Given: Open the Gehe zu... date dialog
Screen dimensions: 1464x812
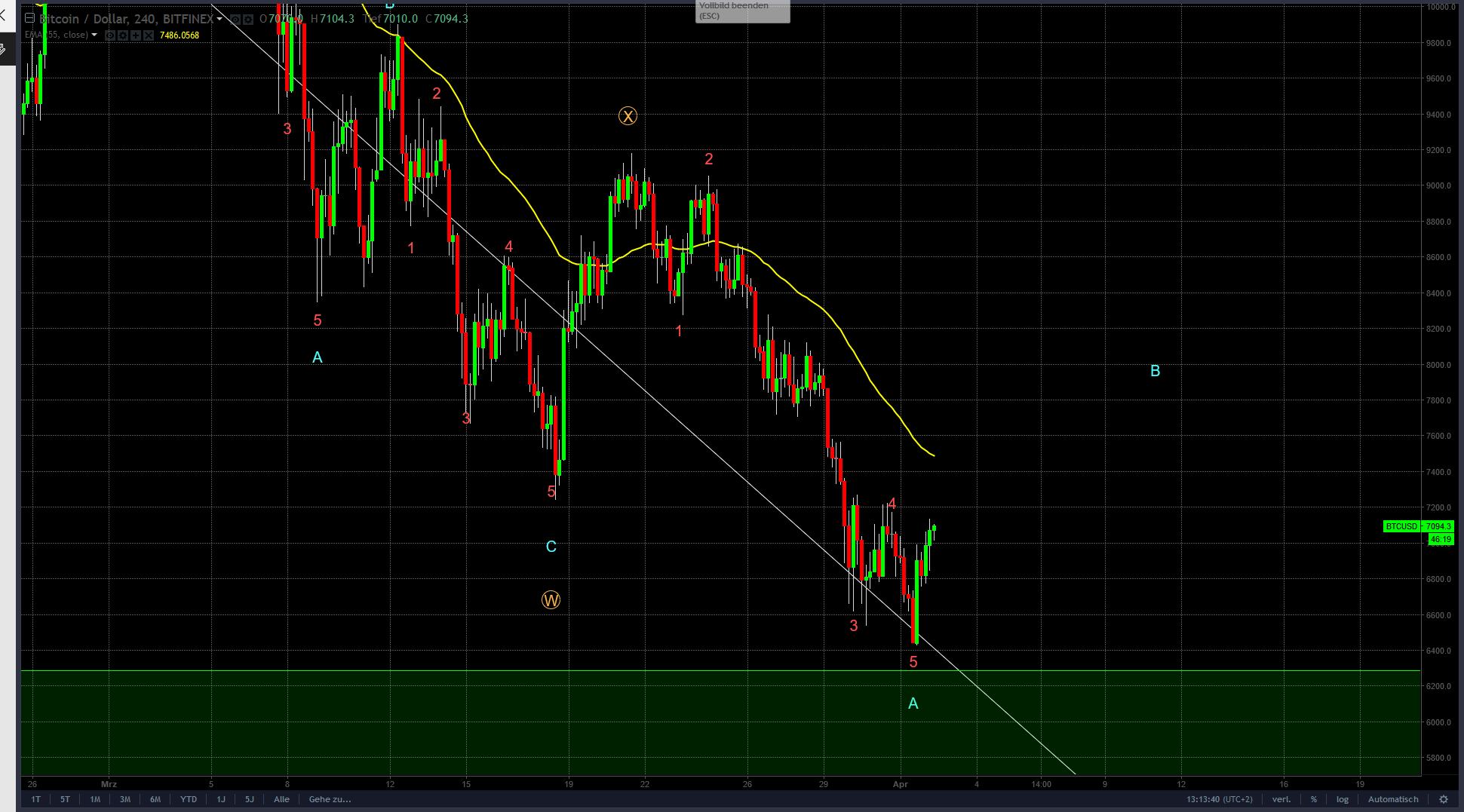Looking at the screenshot, I should pos(330,799).
